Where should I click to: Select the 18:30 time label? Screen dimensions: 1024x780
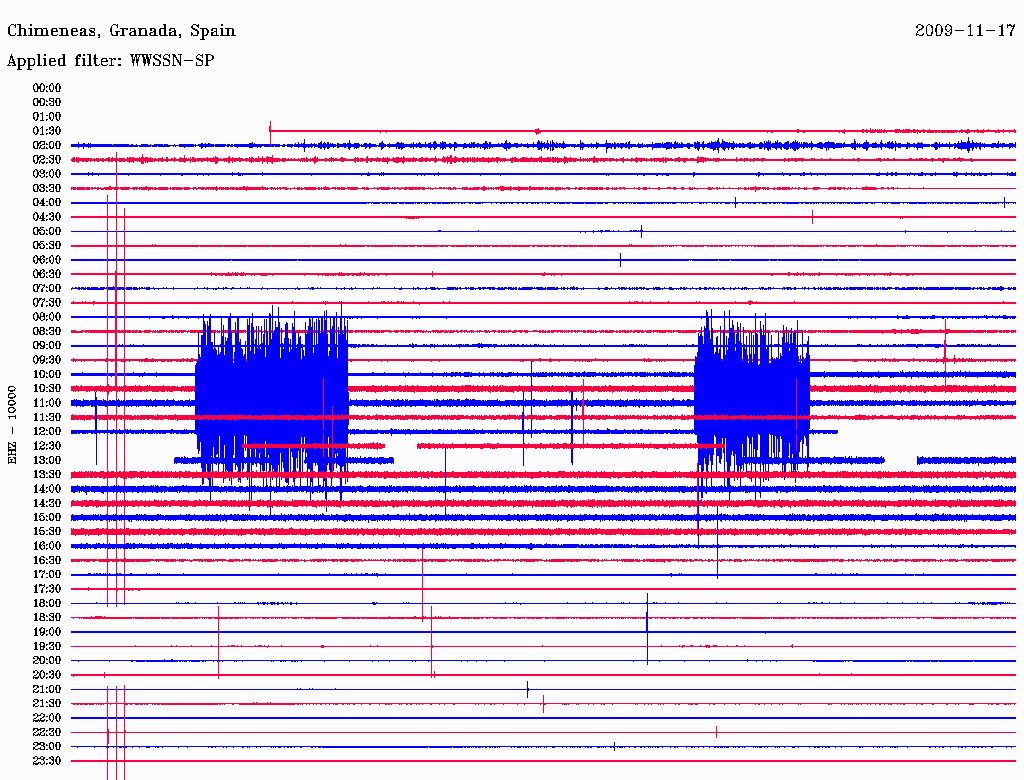(x=47, y=617)
